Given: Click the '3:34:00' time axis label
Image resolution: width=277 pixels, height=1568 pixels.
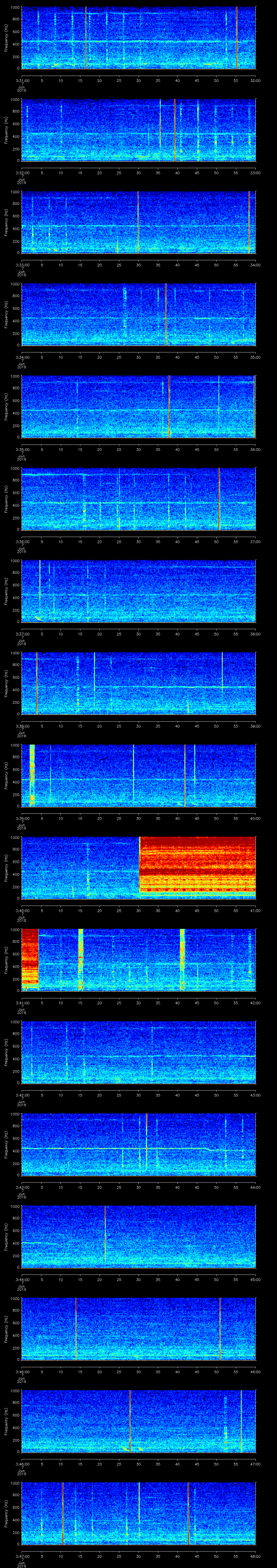Looking at the screenshot, I should tap(22, 357).
